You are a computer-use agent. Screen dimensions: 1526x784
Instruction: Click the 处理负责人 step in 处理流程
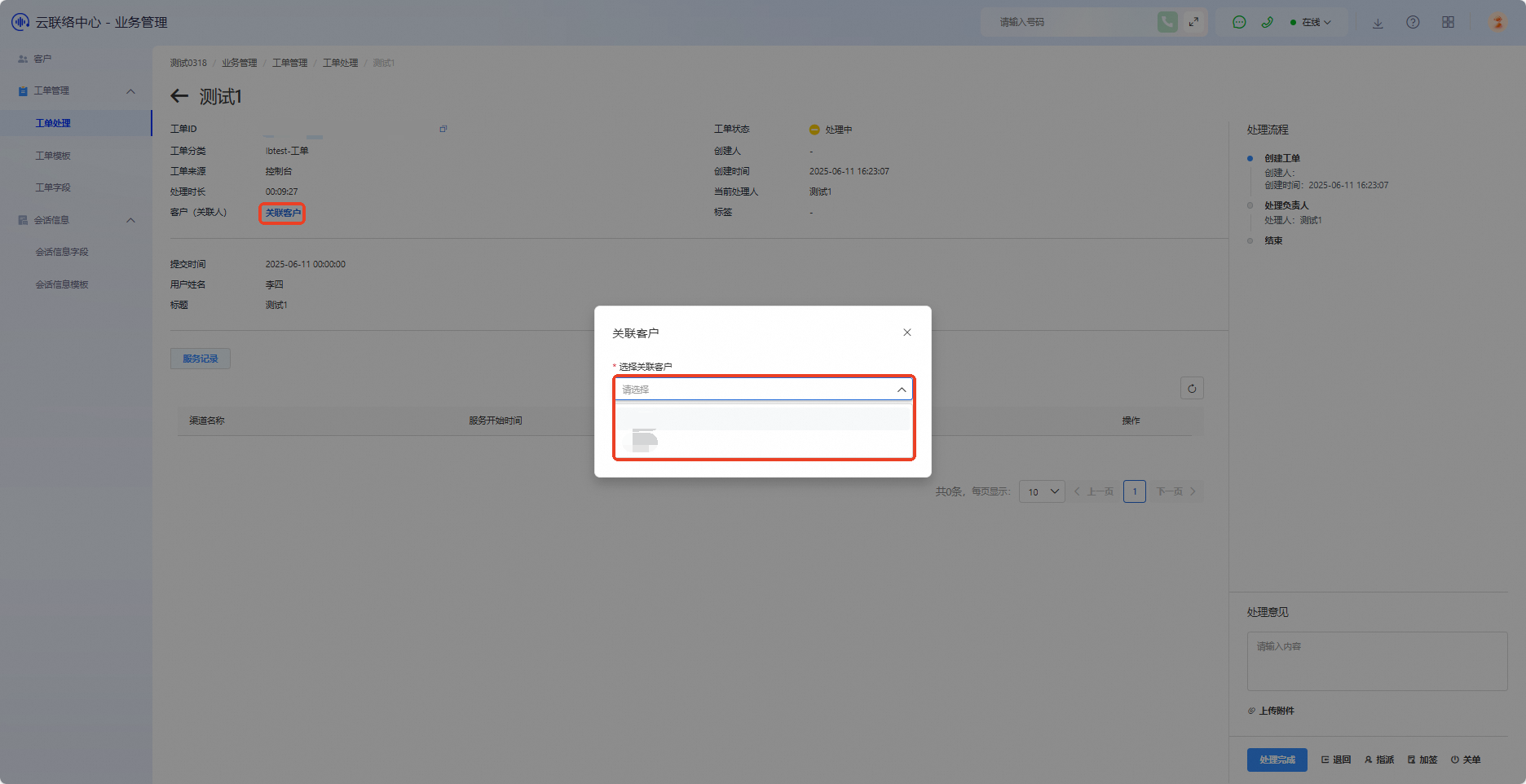point(1286,205)
